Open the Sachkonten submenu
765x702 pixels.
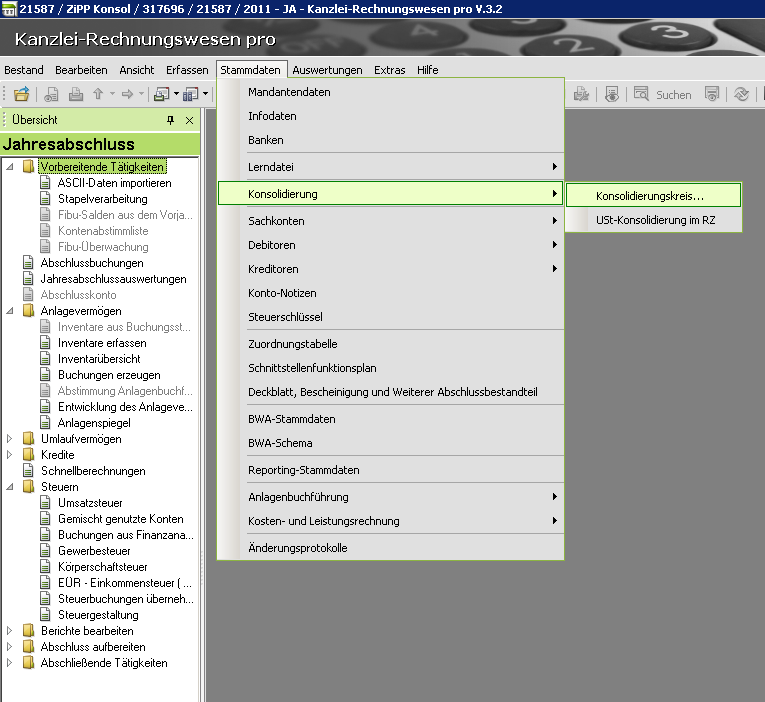click(x=391, y=221)
